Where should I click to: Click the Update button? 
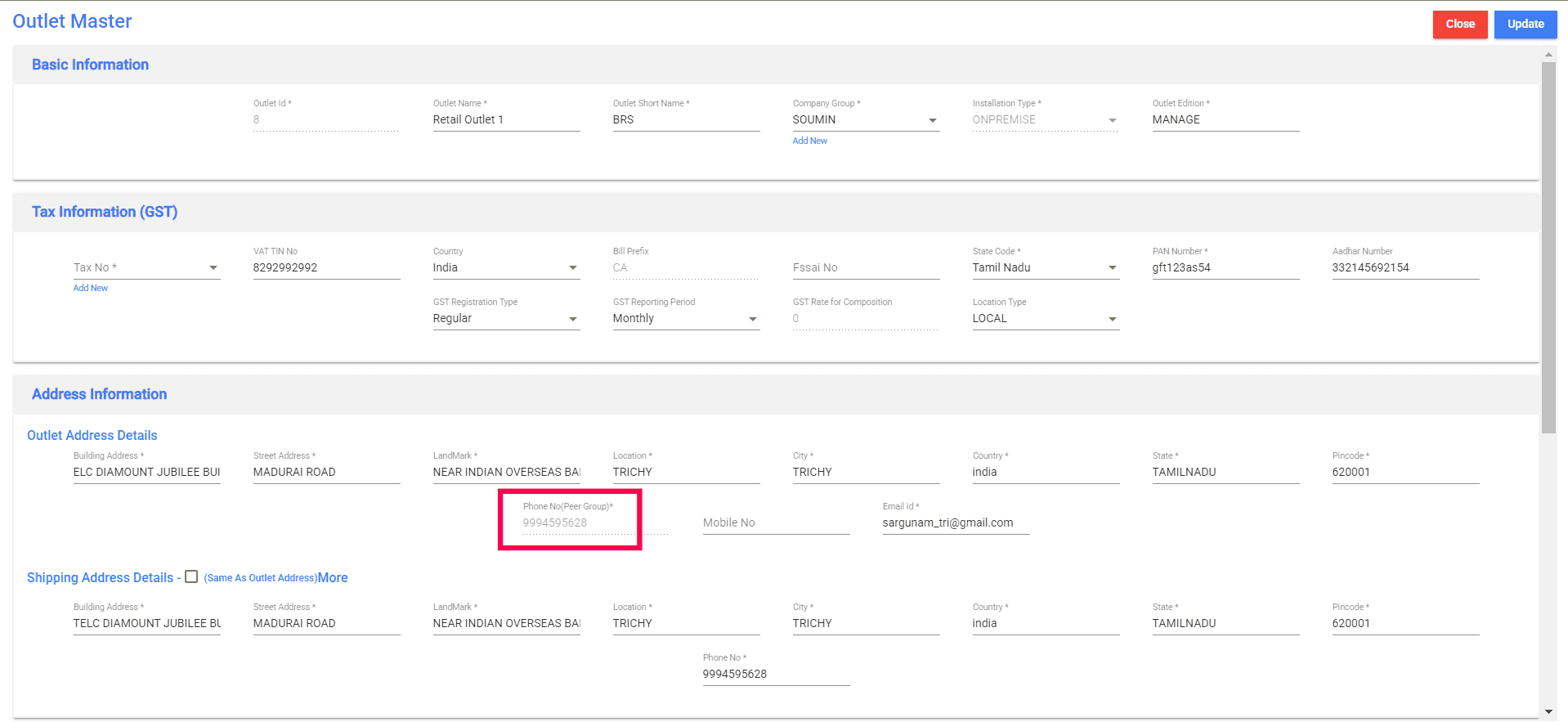(x=1525, y=24)
